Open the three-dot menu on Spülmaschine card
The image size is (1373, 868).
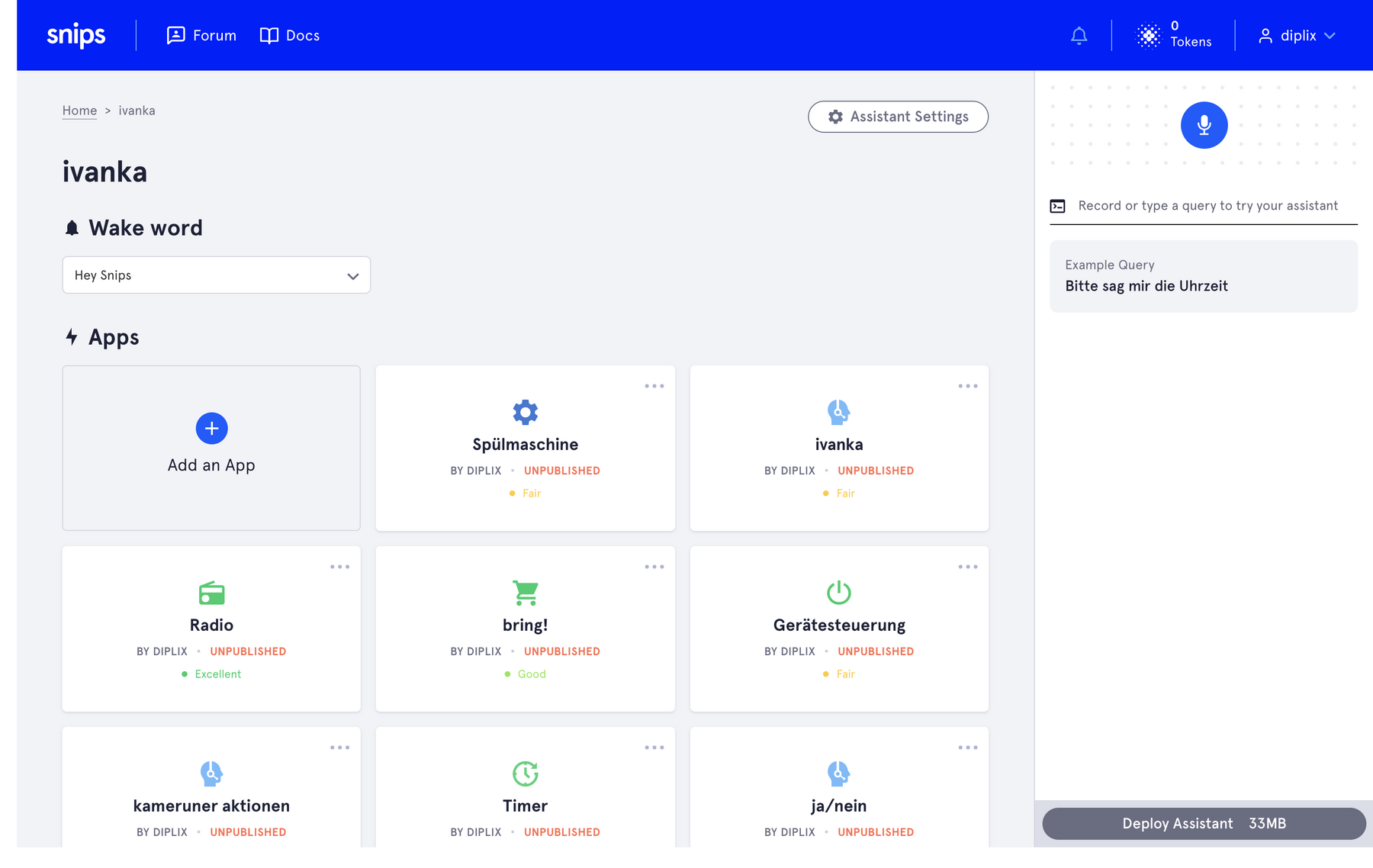[654, 386]
